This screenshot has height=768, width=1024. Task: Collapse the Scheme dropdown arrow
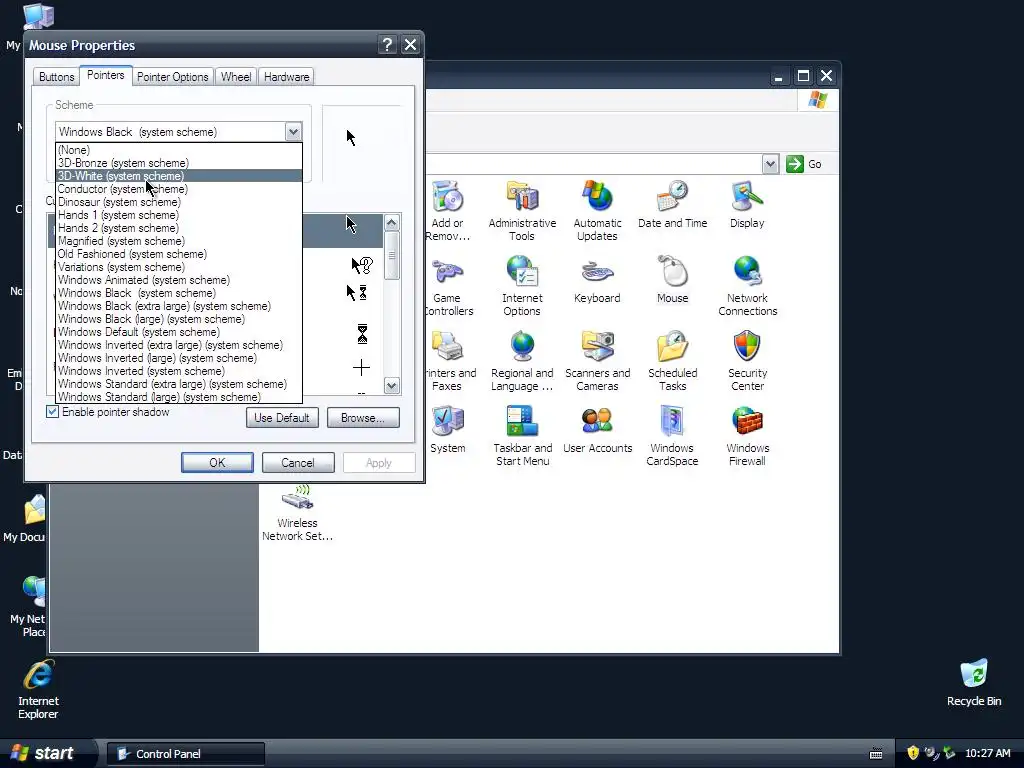coord(293,132)
